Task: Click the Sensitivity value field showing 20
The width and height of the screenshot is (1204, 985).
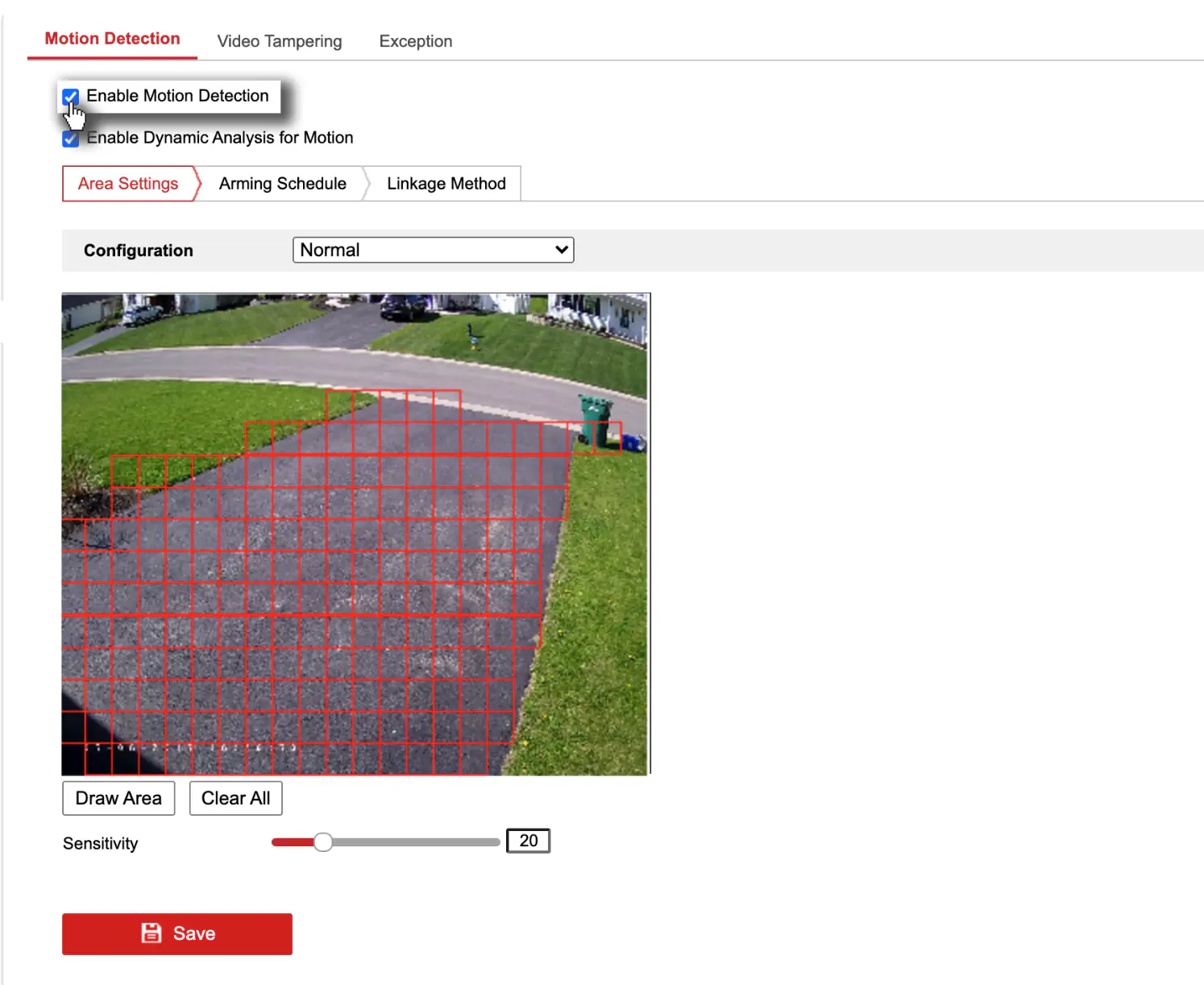Action: [529, 841]
